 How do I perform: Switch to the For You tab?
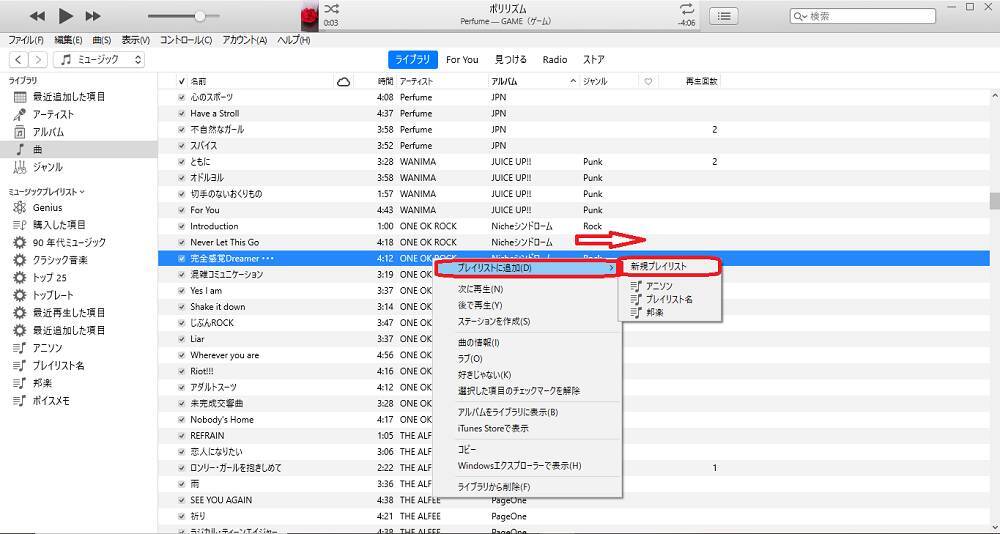click(x=462, y=60)
